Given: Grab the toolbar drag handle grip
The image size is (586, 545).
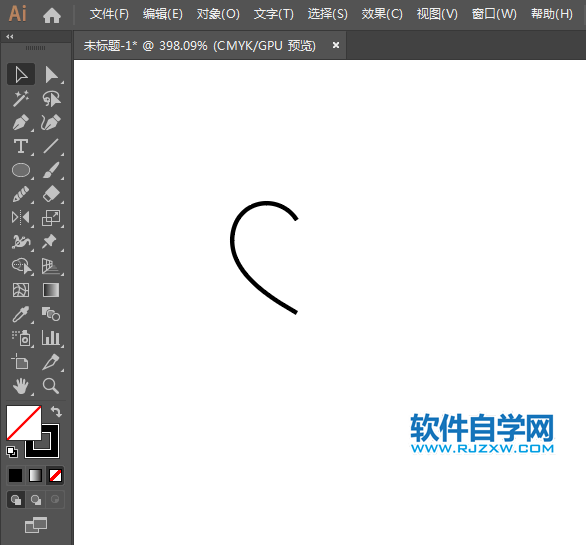Looking at the screenshot, I should point(36,48).
